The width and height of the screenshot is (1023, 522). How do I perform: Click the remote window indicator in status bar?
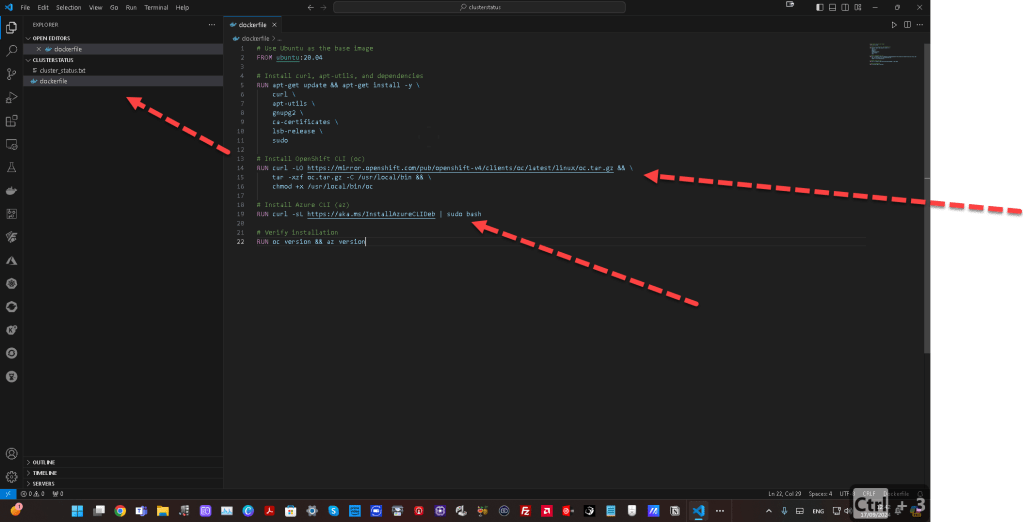click(8, 494)
